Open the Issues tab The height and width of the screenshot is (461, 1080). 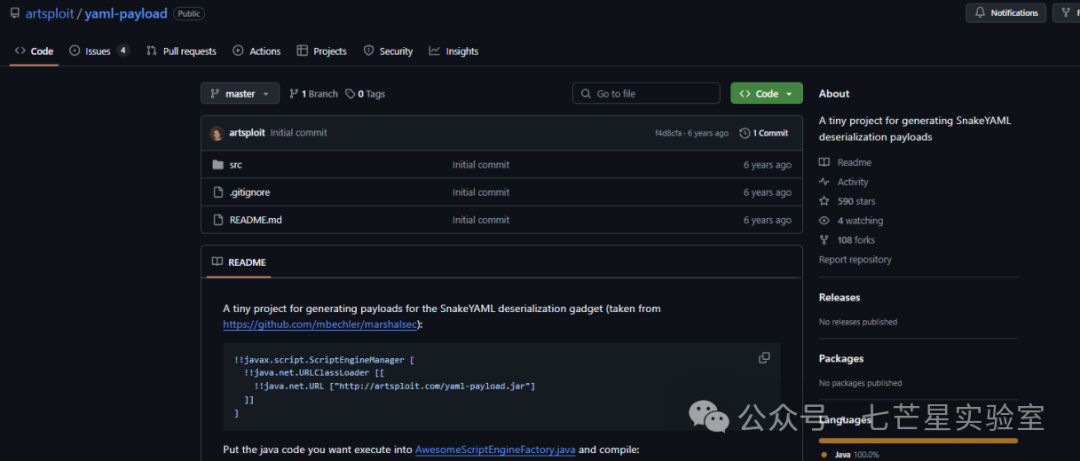[x=99, y=51]
